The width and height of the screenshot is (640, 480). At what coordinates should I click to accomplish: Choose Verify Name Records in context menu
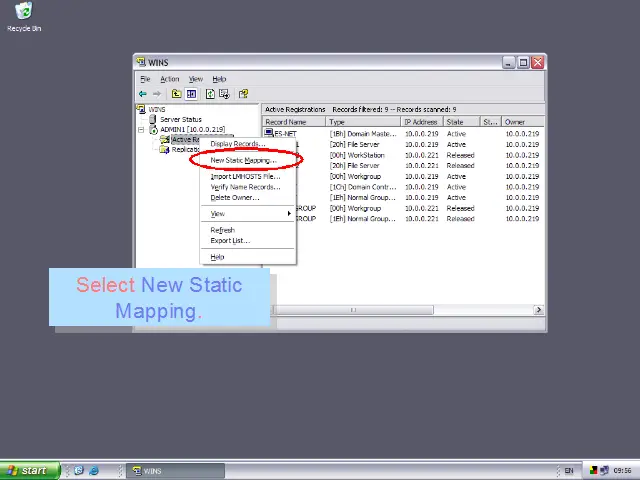(x=248, y=187)
